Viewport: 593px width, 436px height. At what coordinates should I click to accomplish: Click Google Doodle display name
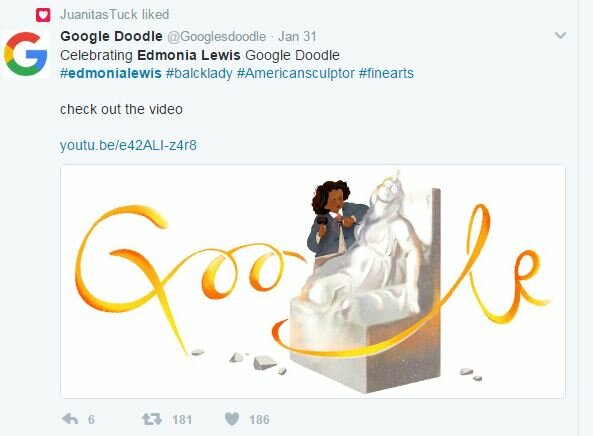click(x=111, y=36)
